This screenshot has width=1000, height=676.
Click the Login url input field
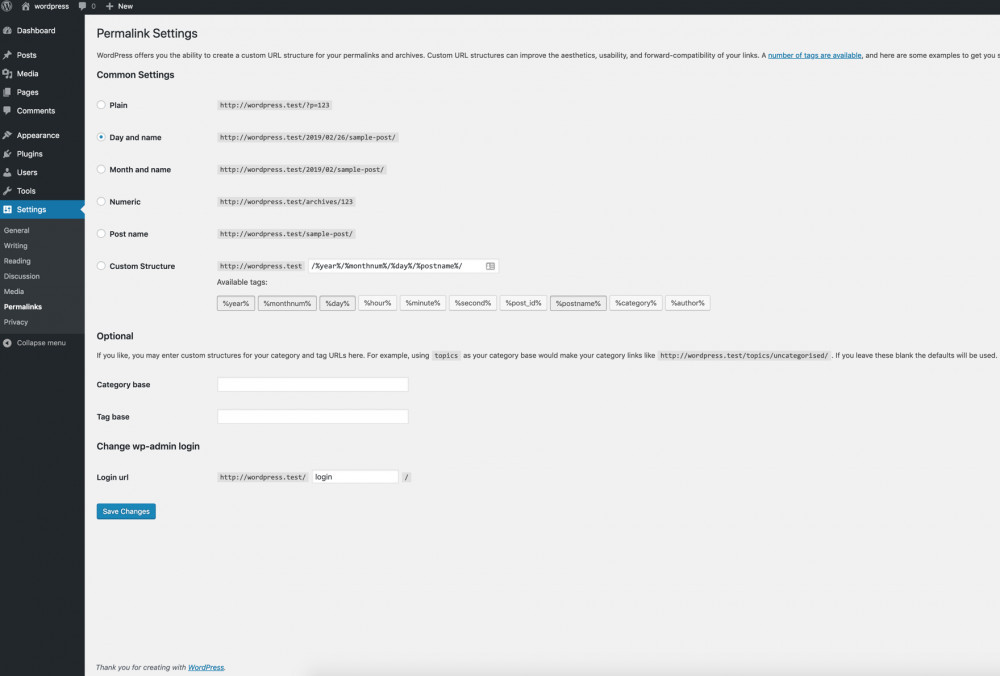tap(355, 477)
